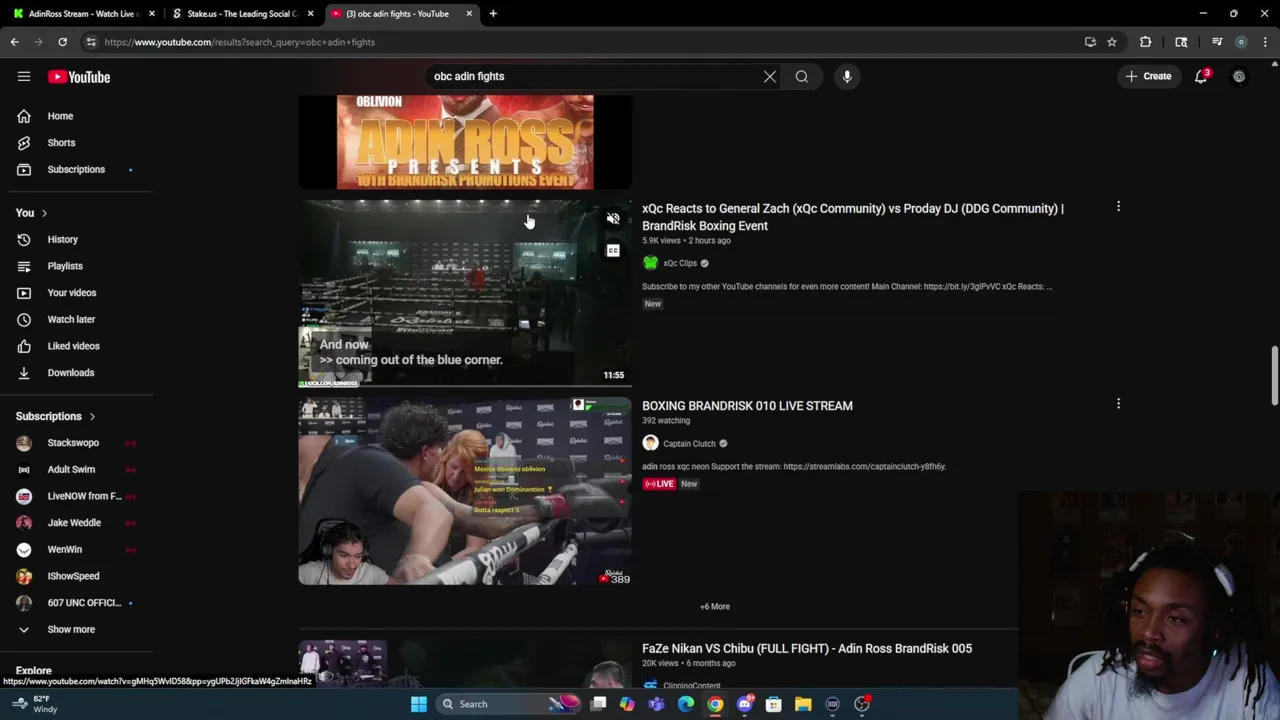Open Subscriptions in the sidebar
This screenshot has width=1280, height=720.
pyautogui.click(x=77, y=169)
